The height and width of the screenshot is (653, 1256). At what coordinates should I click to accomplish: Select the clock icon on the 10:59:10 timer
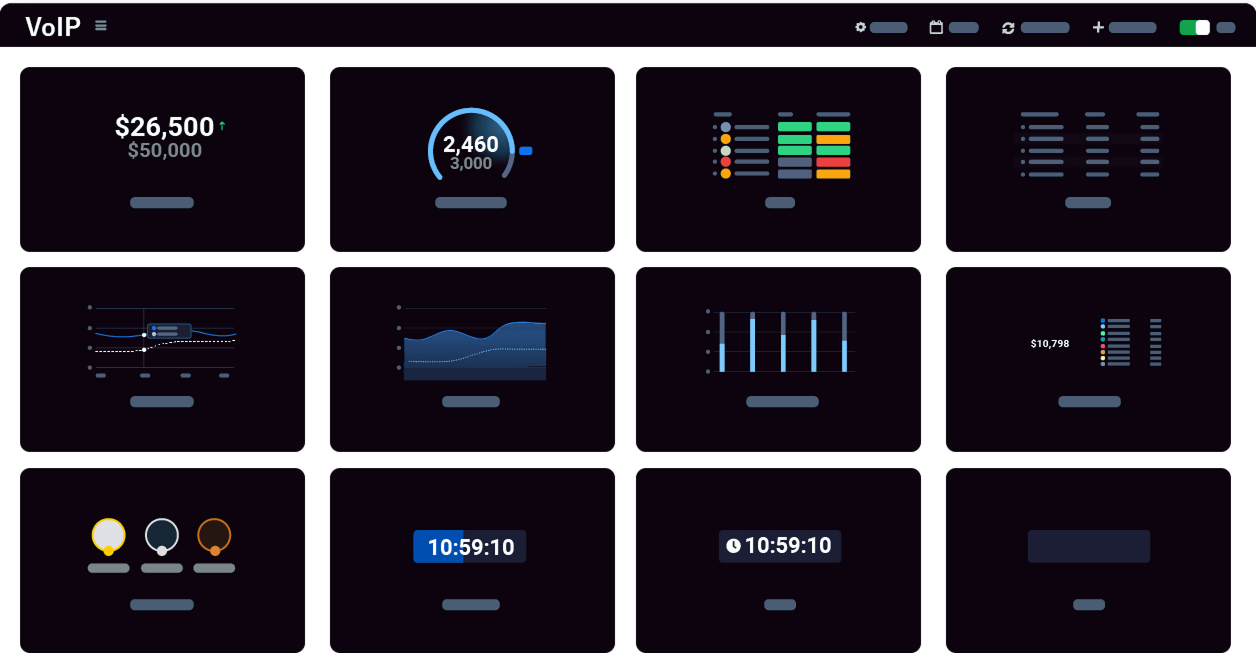[x=733, y=546]
